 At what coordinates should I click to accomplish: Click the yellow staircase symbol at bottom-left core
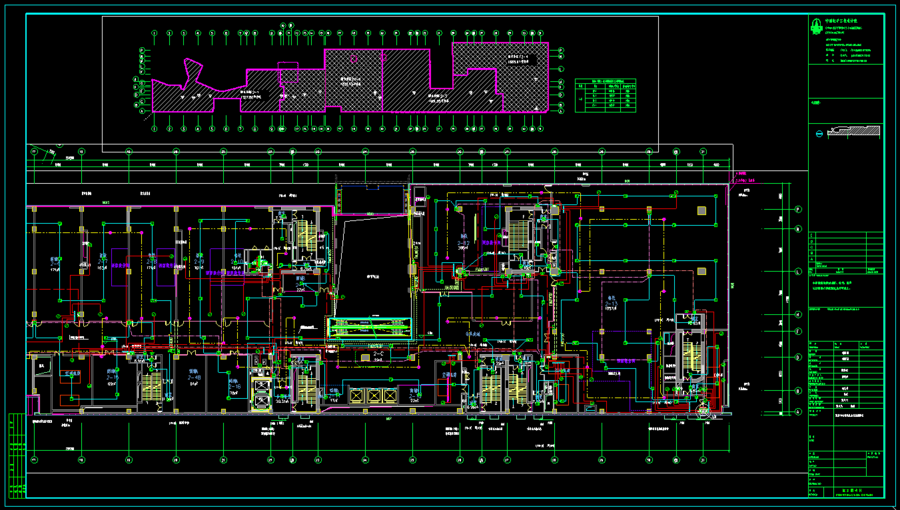(152, 386)
